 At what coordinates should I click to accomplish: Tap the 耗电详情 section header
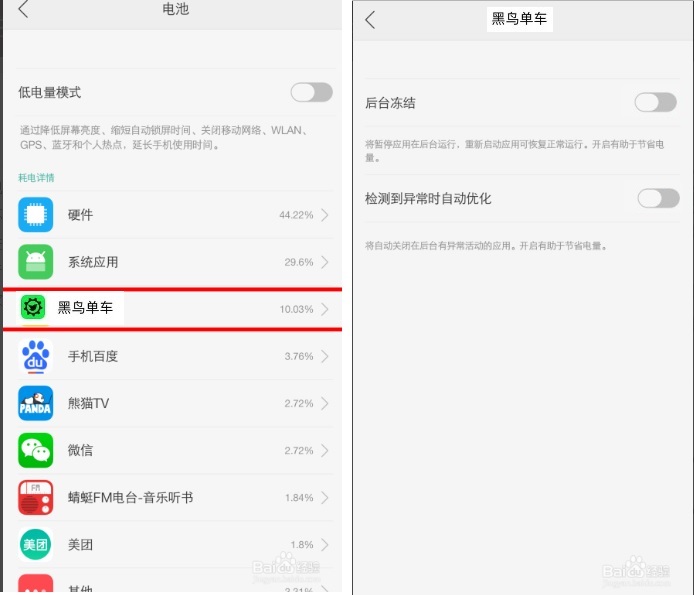tap(36, 178)
